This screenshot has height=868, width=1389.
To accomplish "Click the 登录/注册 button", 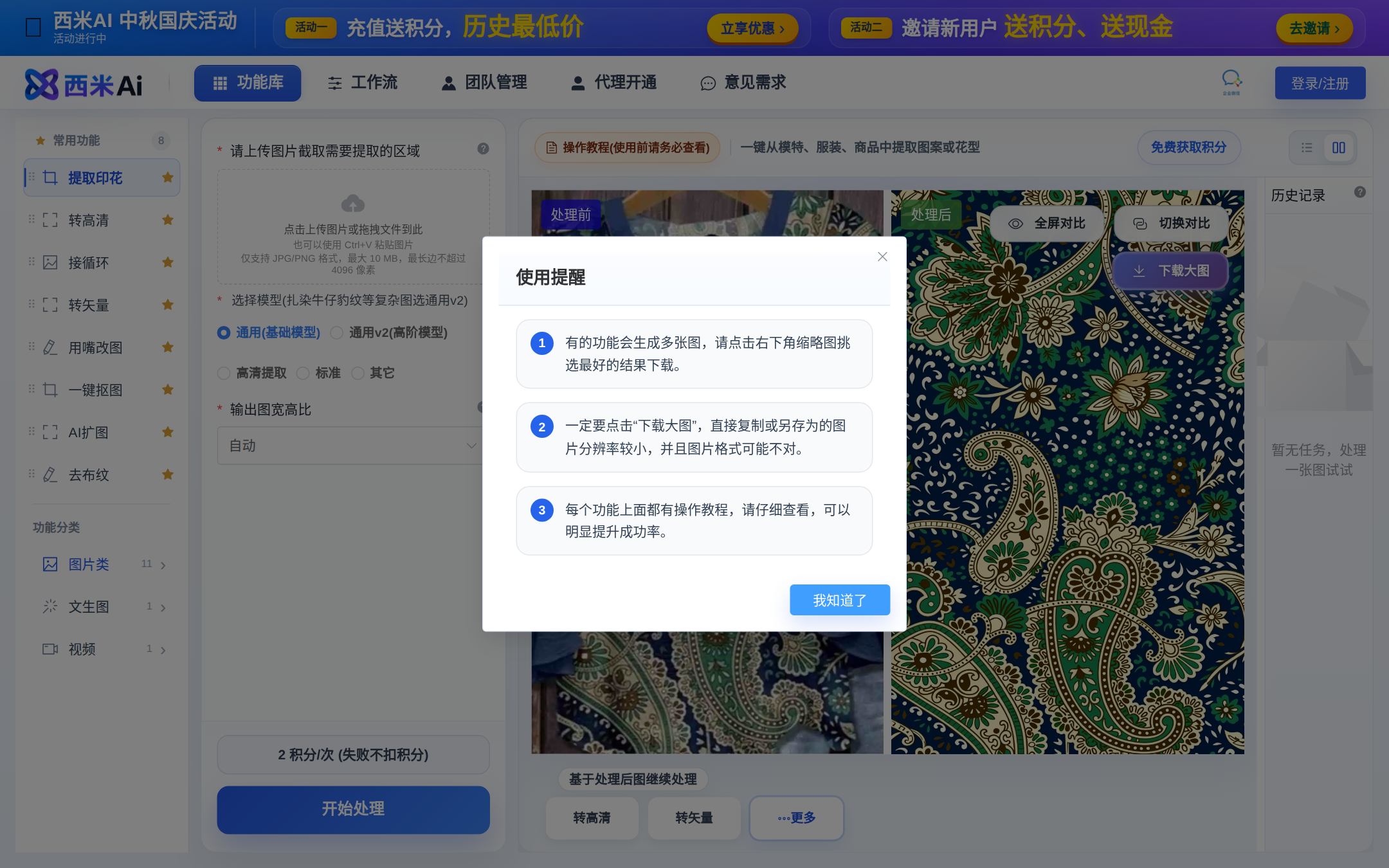I will point(1320,83).
